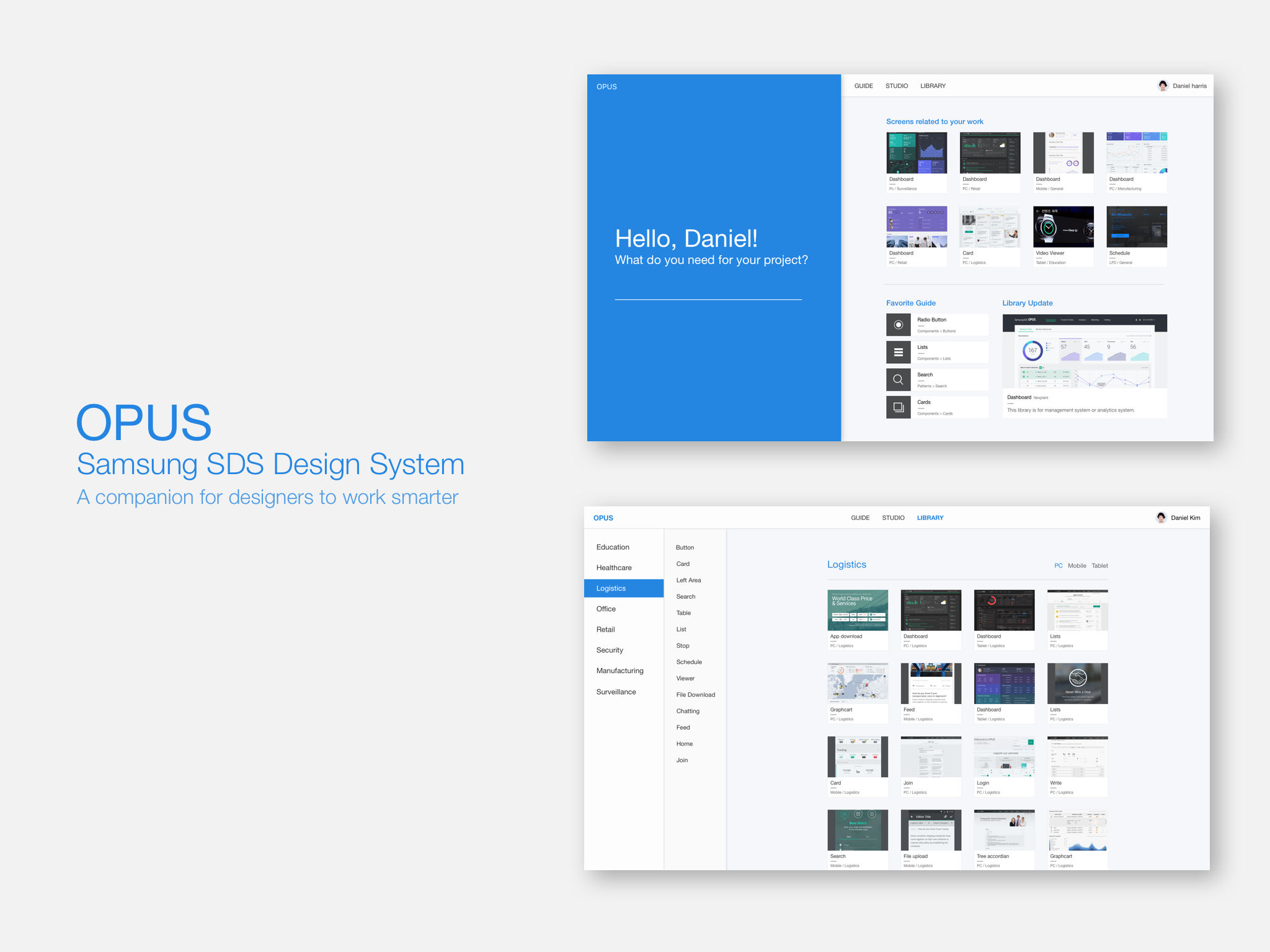Click Daniel harris profile avatar

[x=1163, y=86]
